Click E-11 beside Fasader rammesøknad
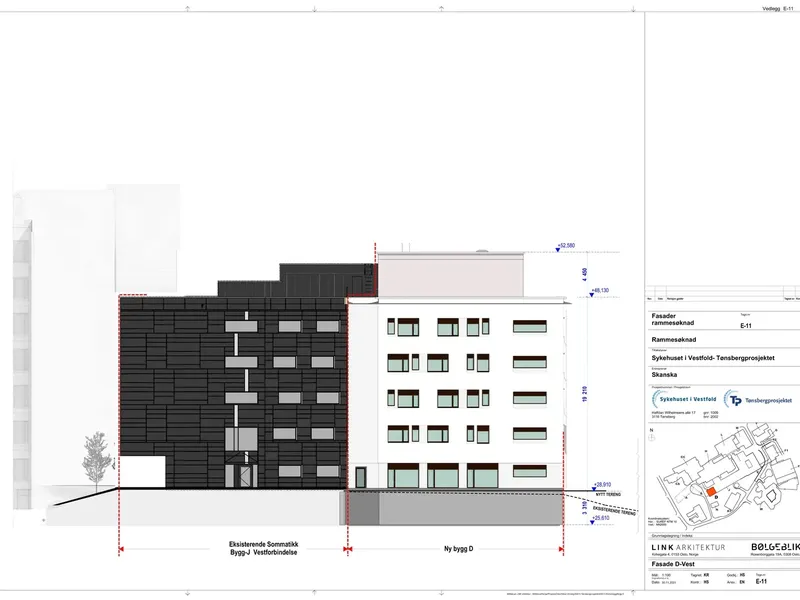The height and width of the screenshot is (600, 800). click(746, 326)
